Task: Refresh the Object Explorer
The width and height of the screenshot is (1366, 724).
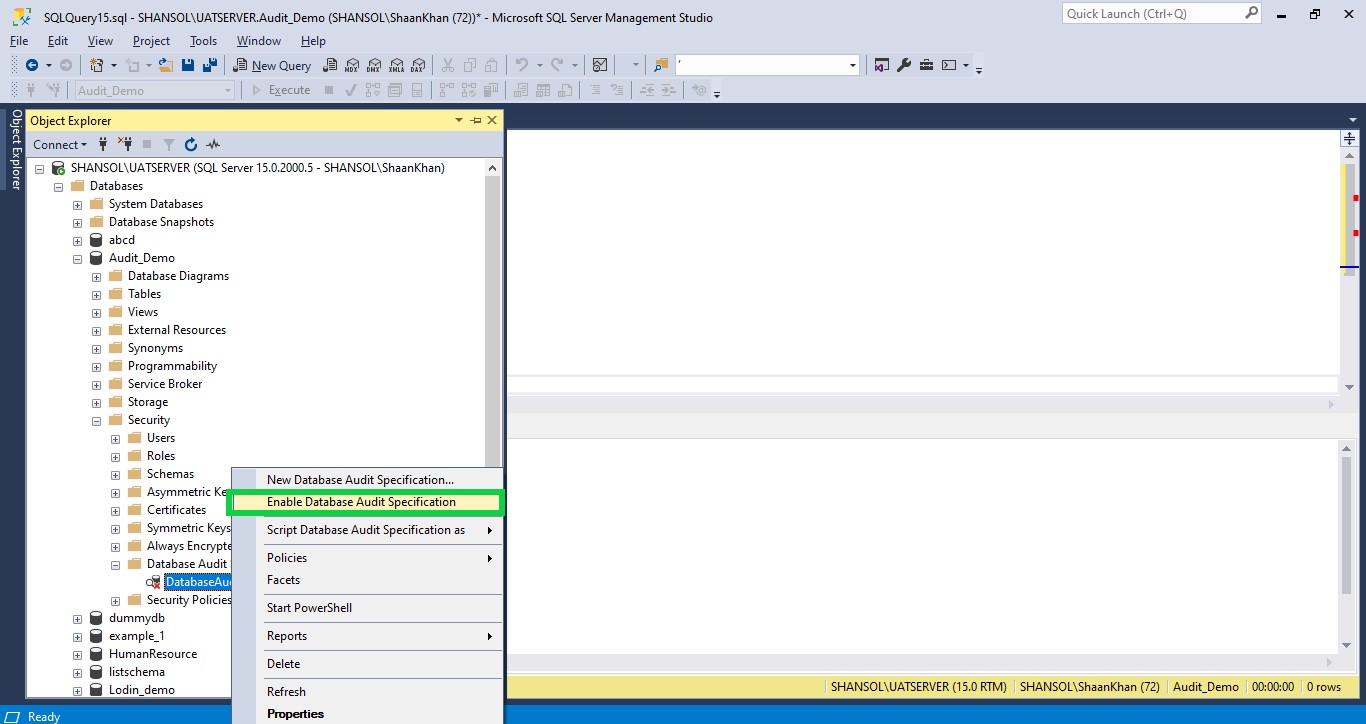Action: point(190,144)
